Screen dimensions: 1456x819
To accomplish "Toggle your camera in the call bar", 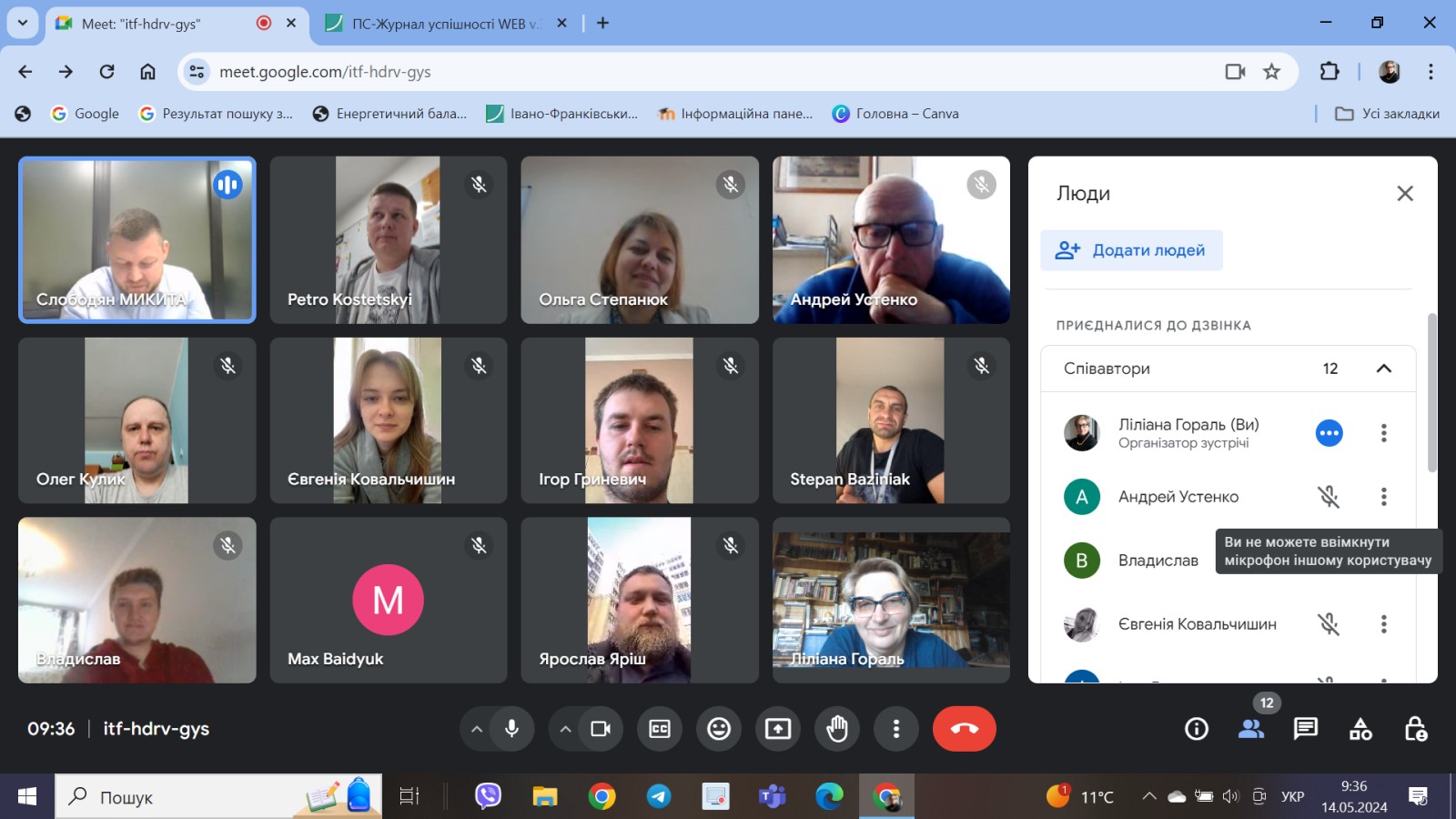I will click(x=601, y=729).
